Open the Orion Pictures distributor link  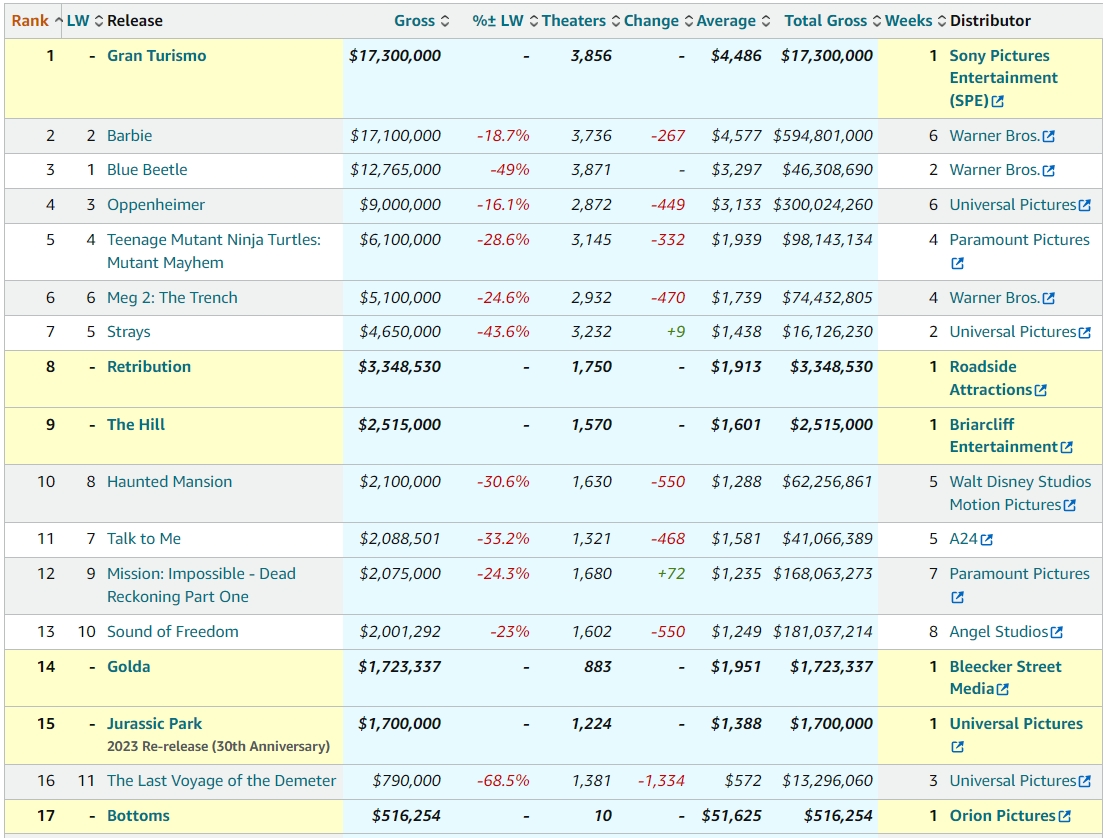click(1002, 816)
